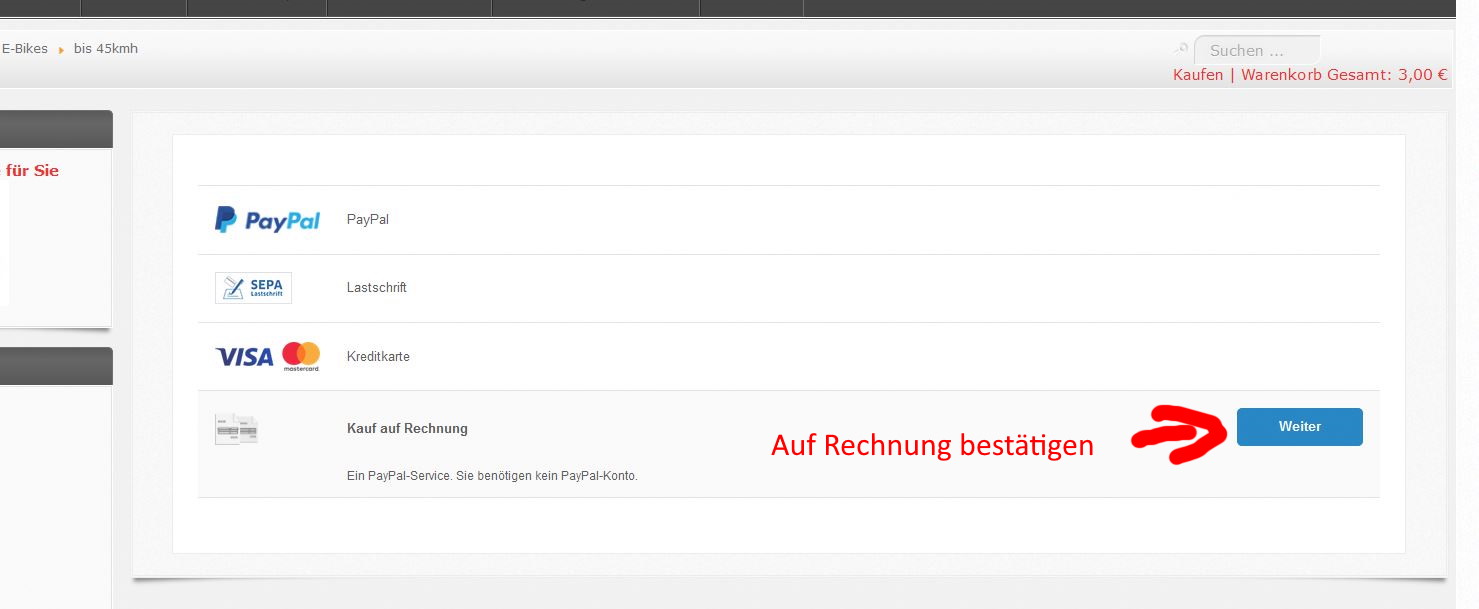
Task: Click the PayPal logo
Action: point(267,220)
